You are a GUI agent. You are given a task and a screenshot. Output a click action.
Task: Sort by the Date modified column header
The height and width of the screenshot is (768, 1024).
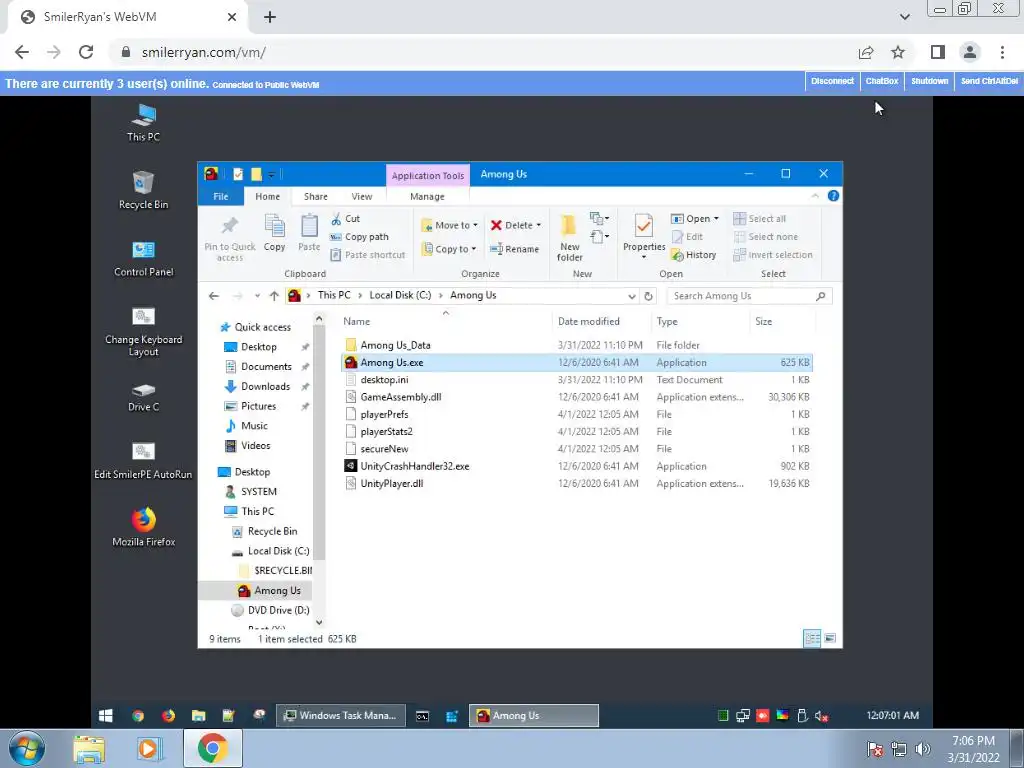point(588,321)
